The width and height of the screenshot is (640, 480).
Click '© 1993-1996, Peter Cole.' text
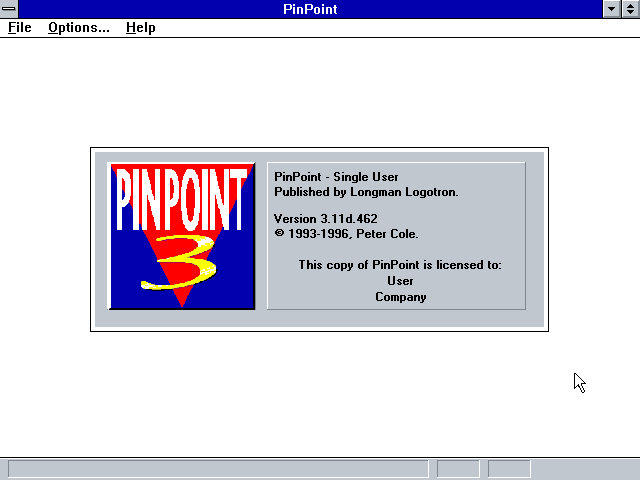[x=346, y=234]
